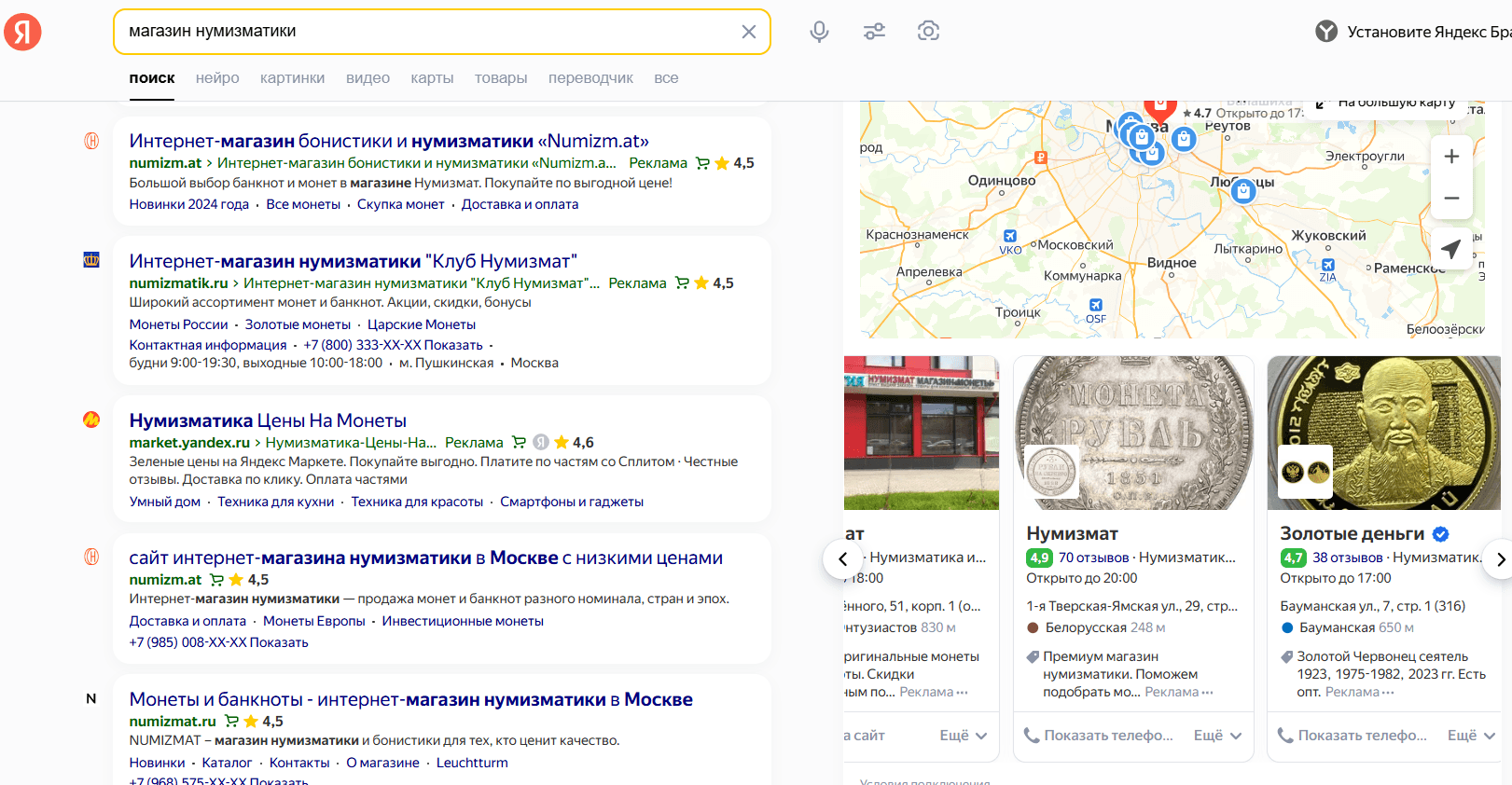The height and width of the screenshot is (785, 1512).
Task: Open the Инвестиционные монеты sitelink
Action: (463, 621)
